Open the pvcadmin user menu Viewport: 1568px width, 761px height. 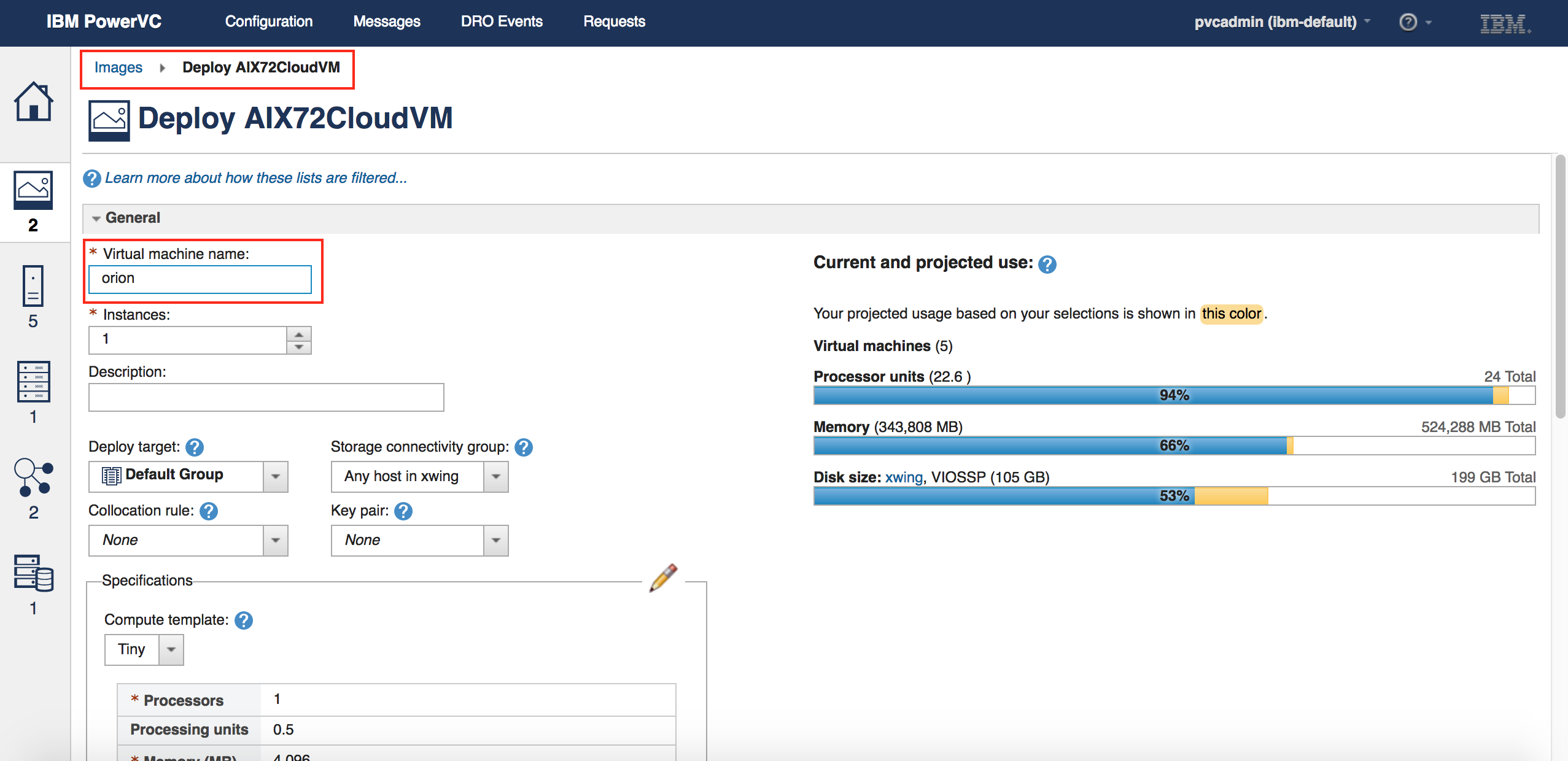1283,22
